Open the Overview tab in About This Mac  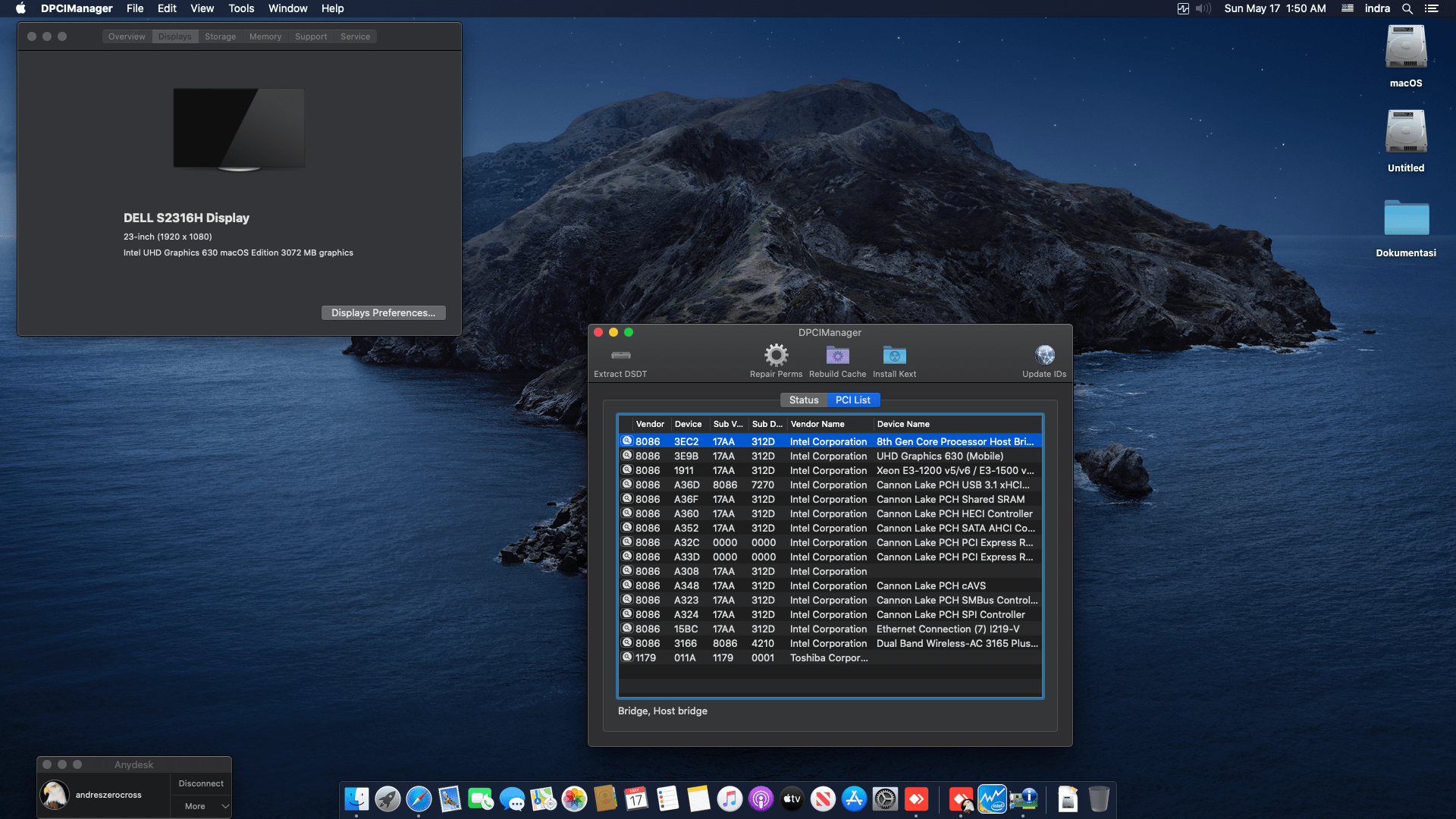[x=127, y=36]
